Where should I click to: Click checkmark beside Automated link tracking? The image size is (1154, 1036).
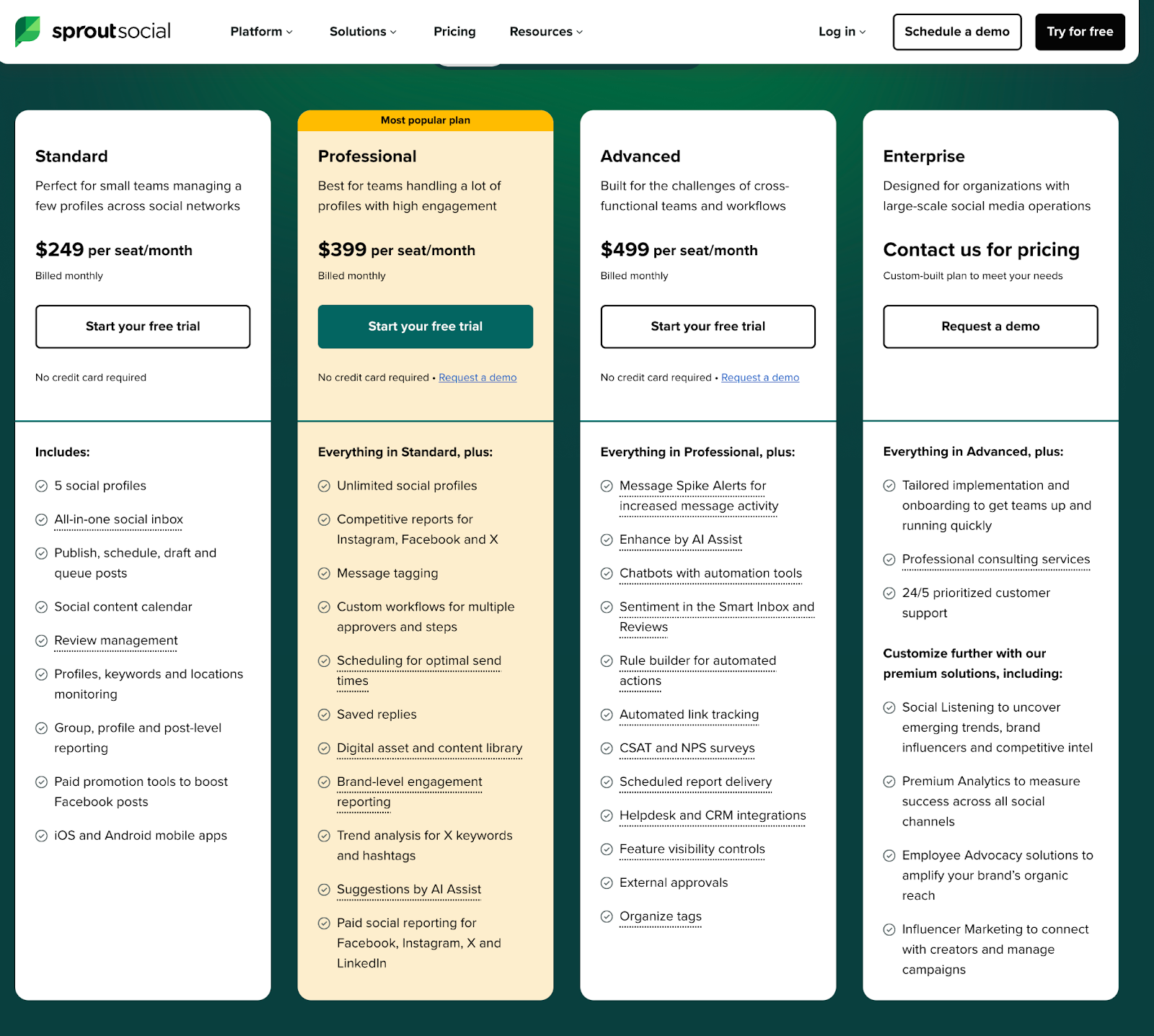click(607, 715)
